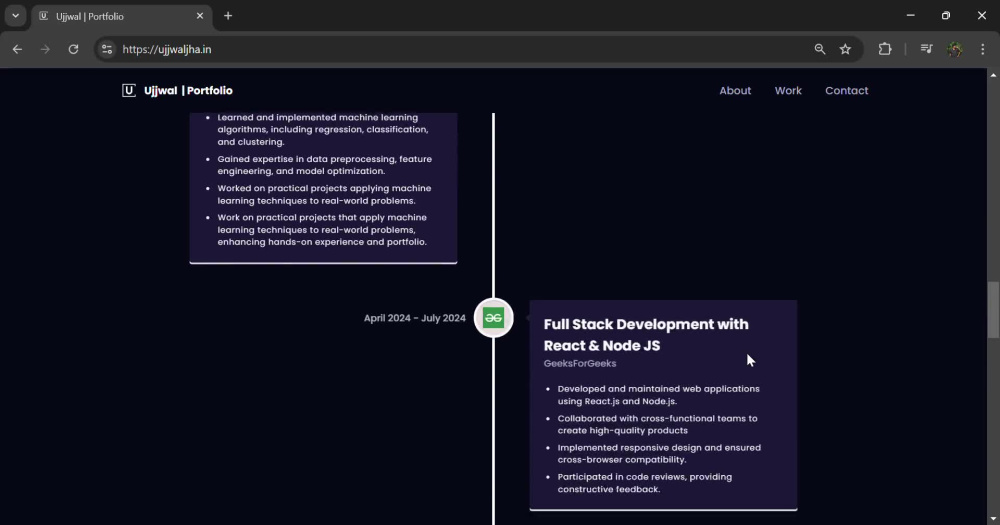Open the tab search dropdown arrow

click(15, 16)
